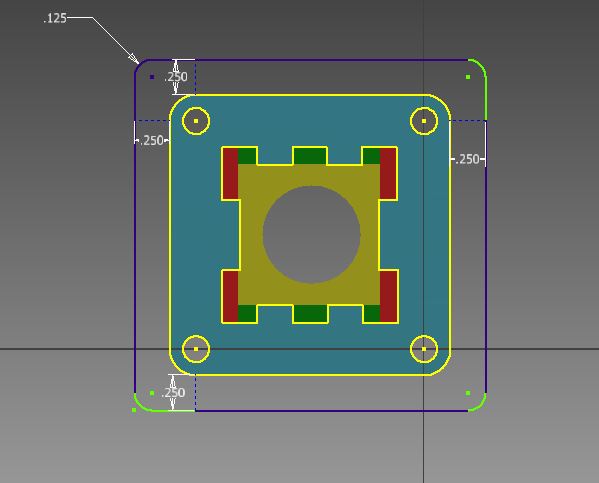599x483 pixels.
Task: Click the purple center point near top-left fillet
Action: pyautogui.click(x=152, y=77)
